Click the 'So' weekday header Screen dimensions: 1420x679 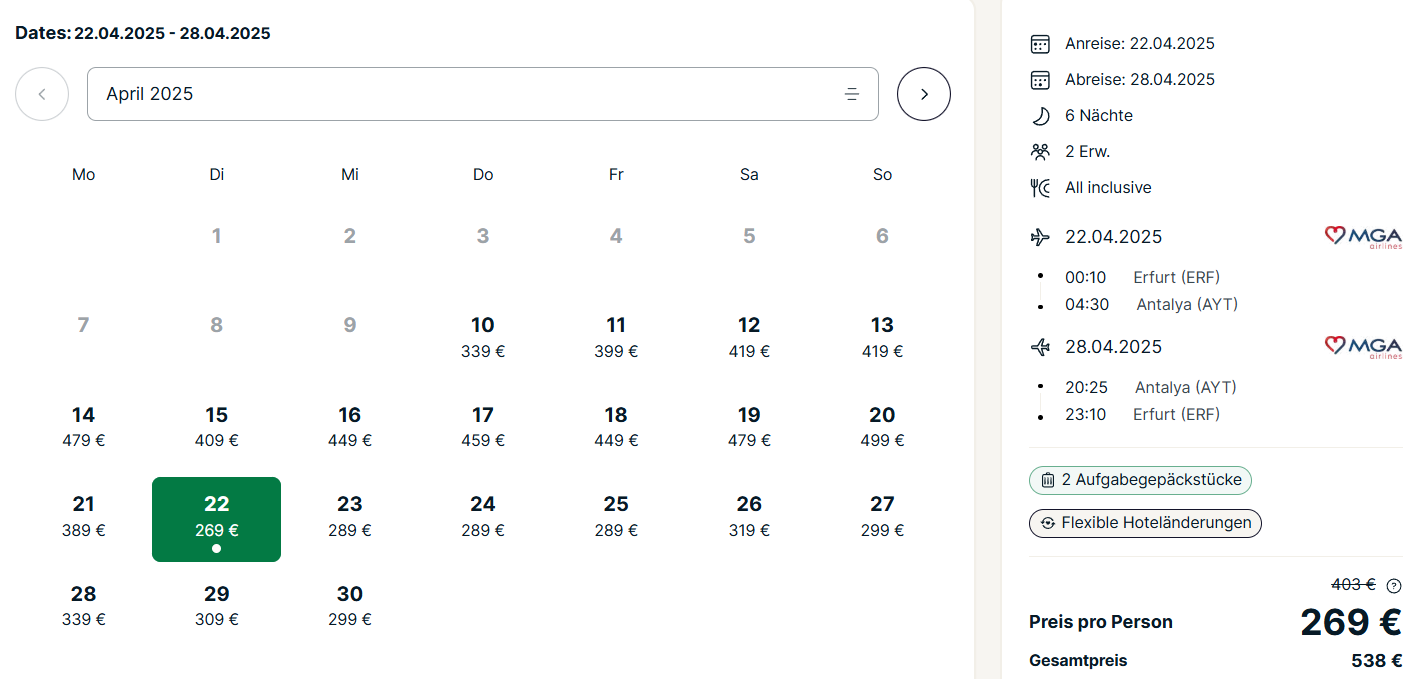pos(882,175)
